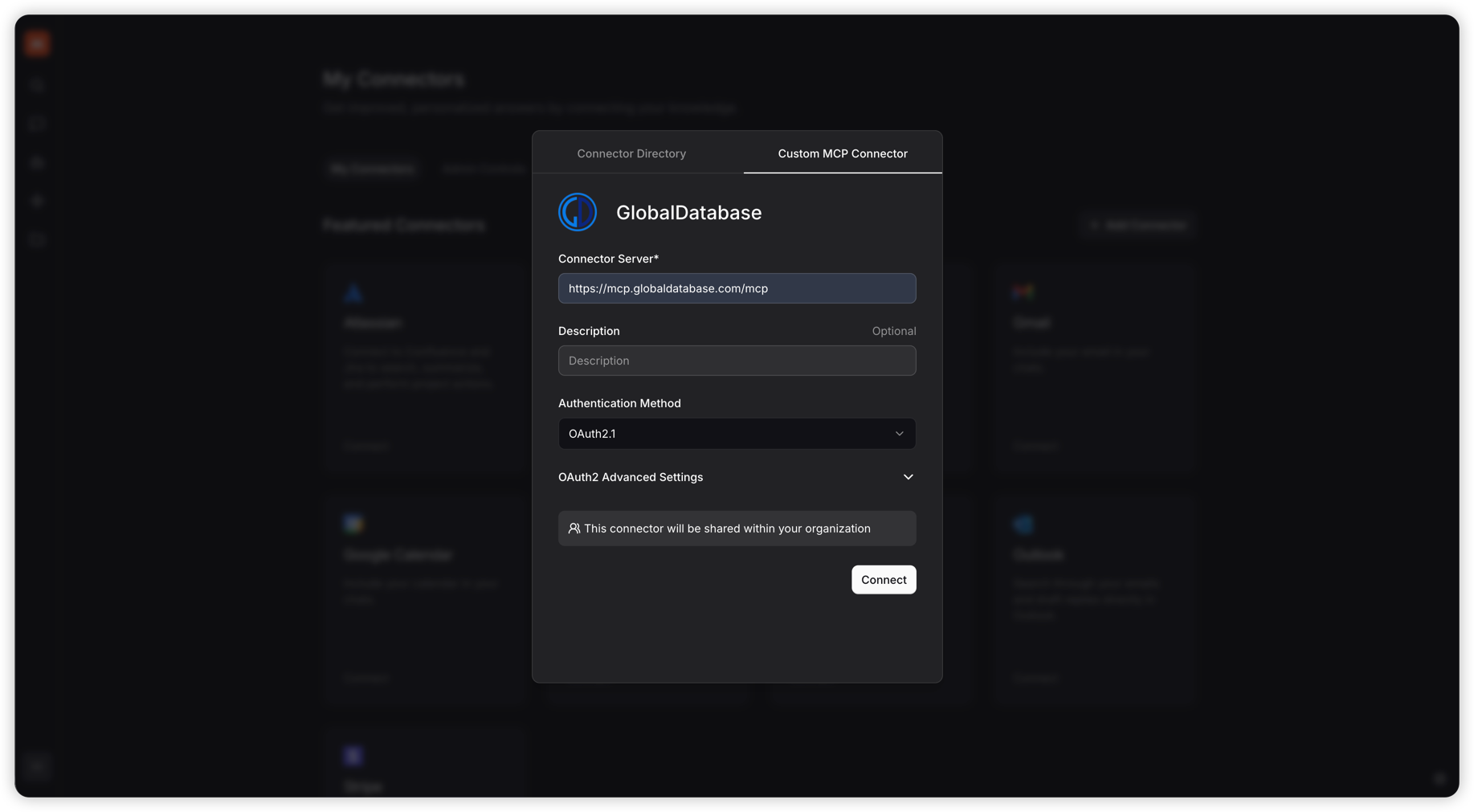The image size is (1474, 812).
Task: Click the organization sharing icon in the notice
Action: [x=574, y=528]
